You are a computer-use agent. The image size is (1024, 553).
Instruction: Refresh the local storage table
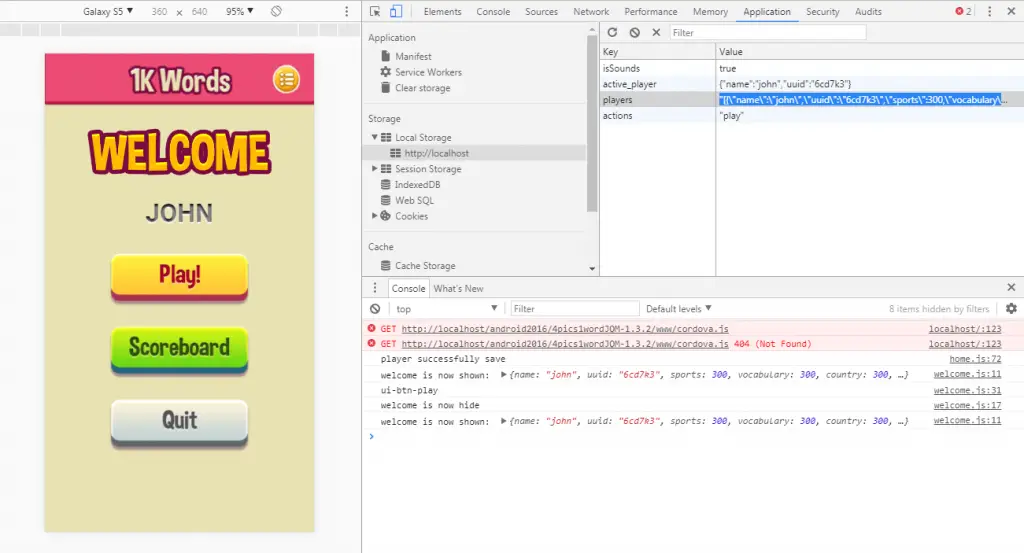(612, 33)
